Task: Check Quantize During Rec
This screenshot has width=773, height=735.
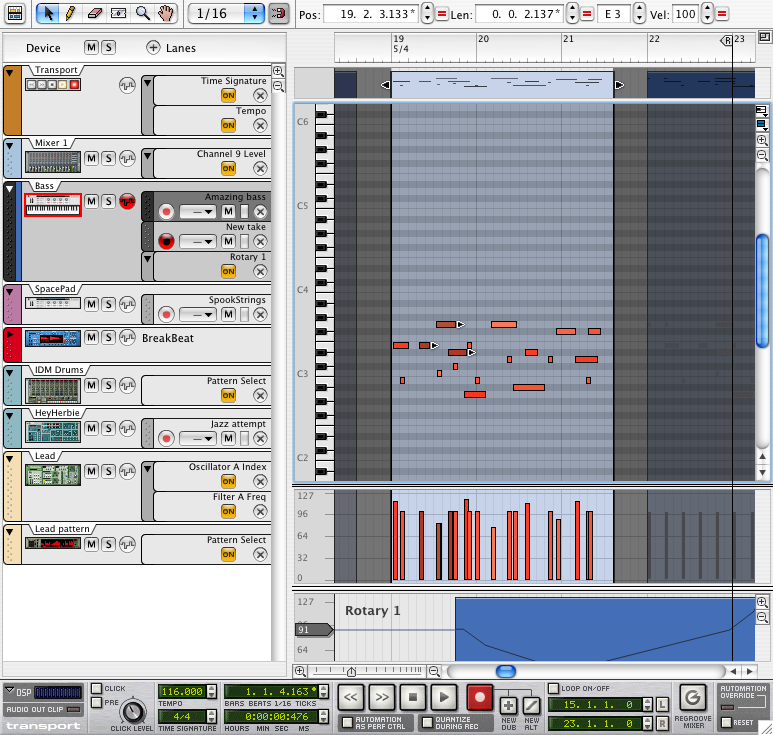Action: coord(427,723)
